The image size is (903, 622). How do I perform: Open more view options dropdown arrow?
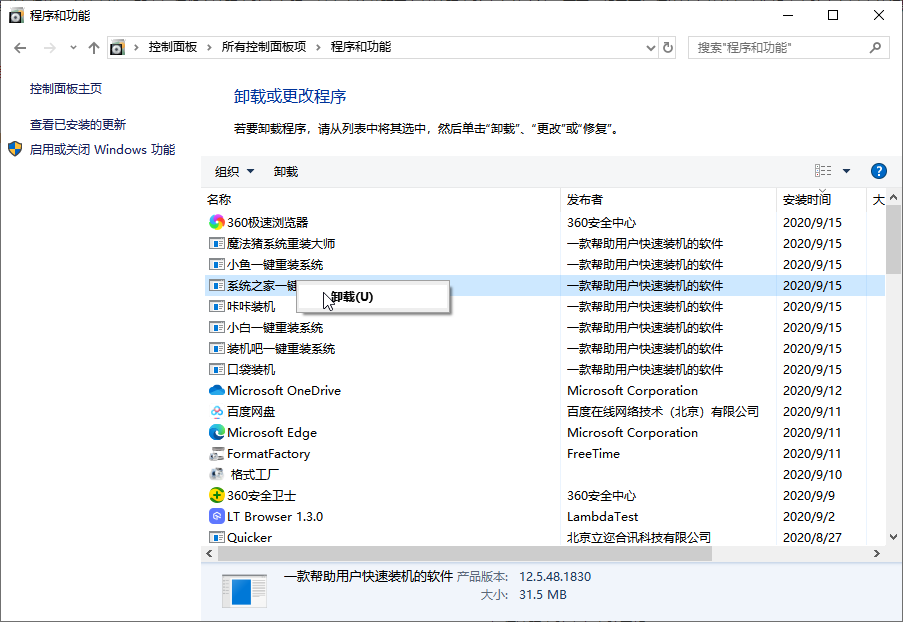(x=846, y=171)
